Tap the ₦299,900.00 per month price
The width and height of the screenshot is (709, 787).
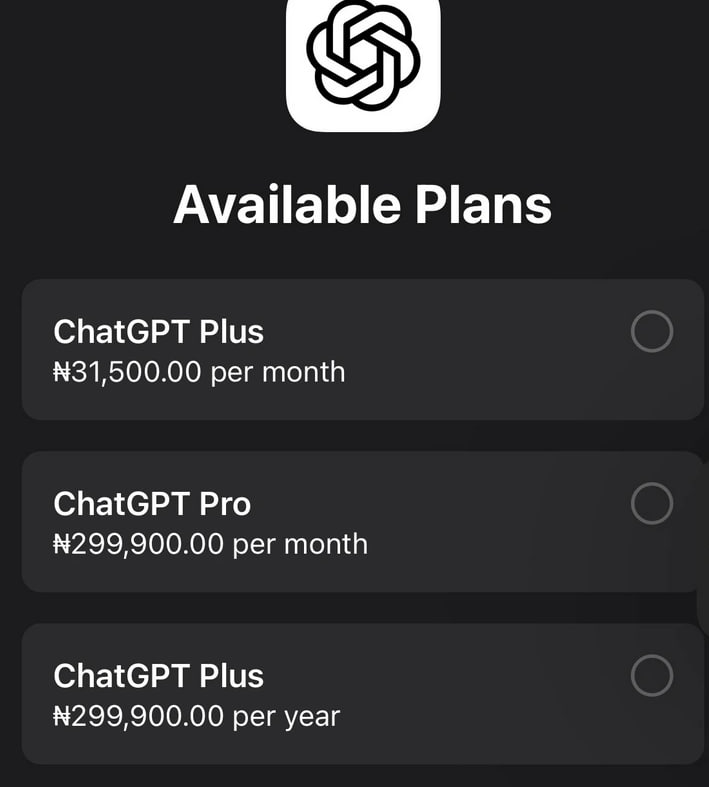[x=210, y=545]
